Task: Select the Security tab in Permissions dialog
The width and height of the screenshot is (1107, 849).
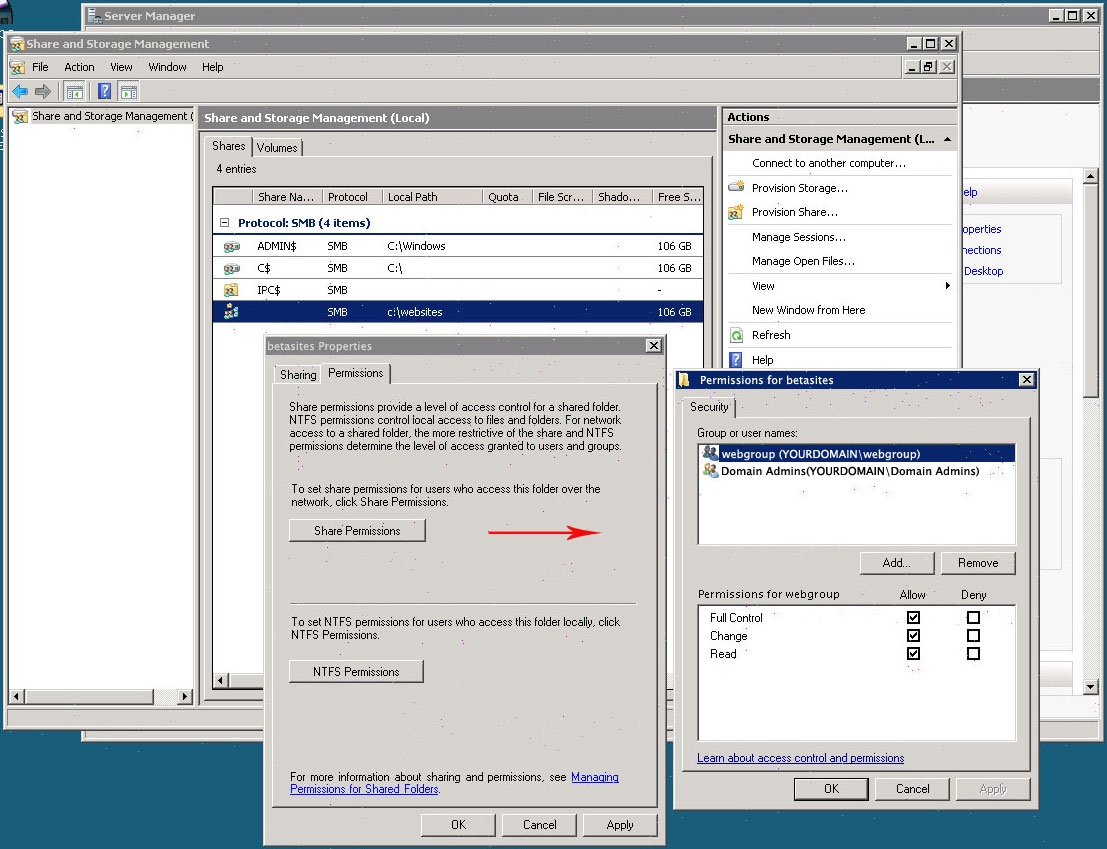Action: click(x=709, y=407)
